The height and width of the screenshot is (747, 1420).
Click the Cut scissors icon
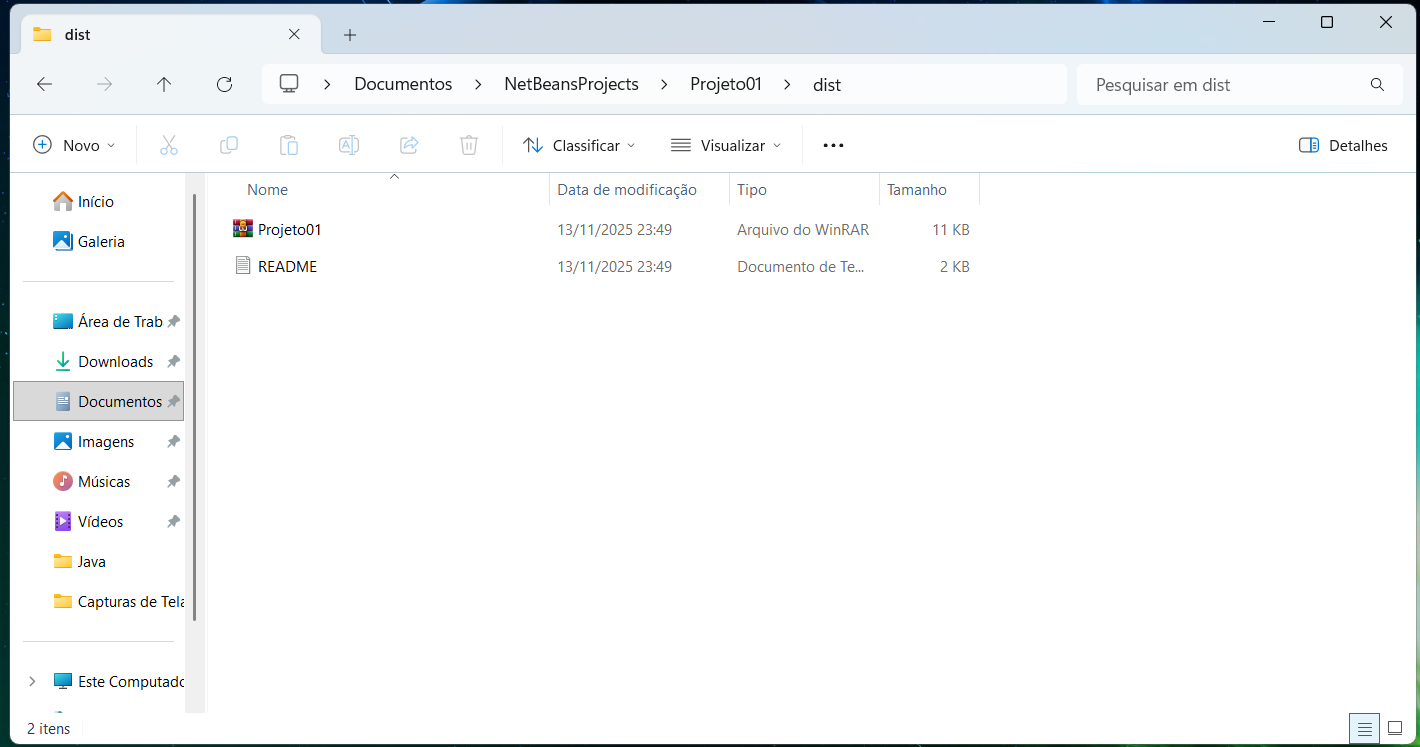pos(168,145)
